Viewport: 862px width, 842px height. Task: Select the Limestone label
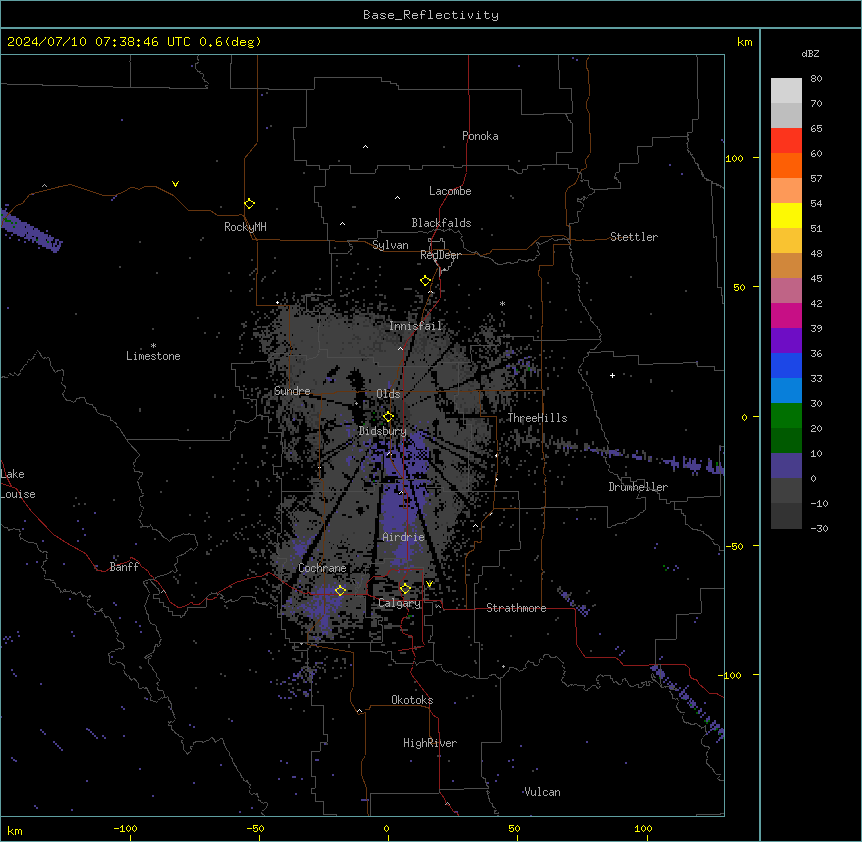153,356
